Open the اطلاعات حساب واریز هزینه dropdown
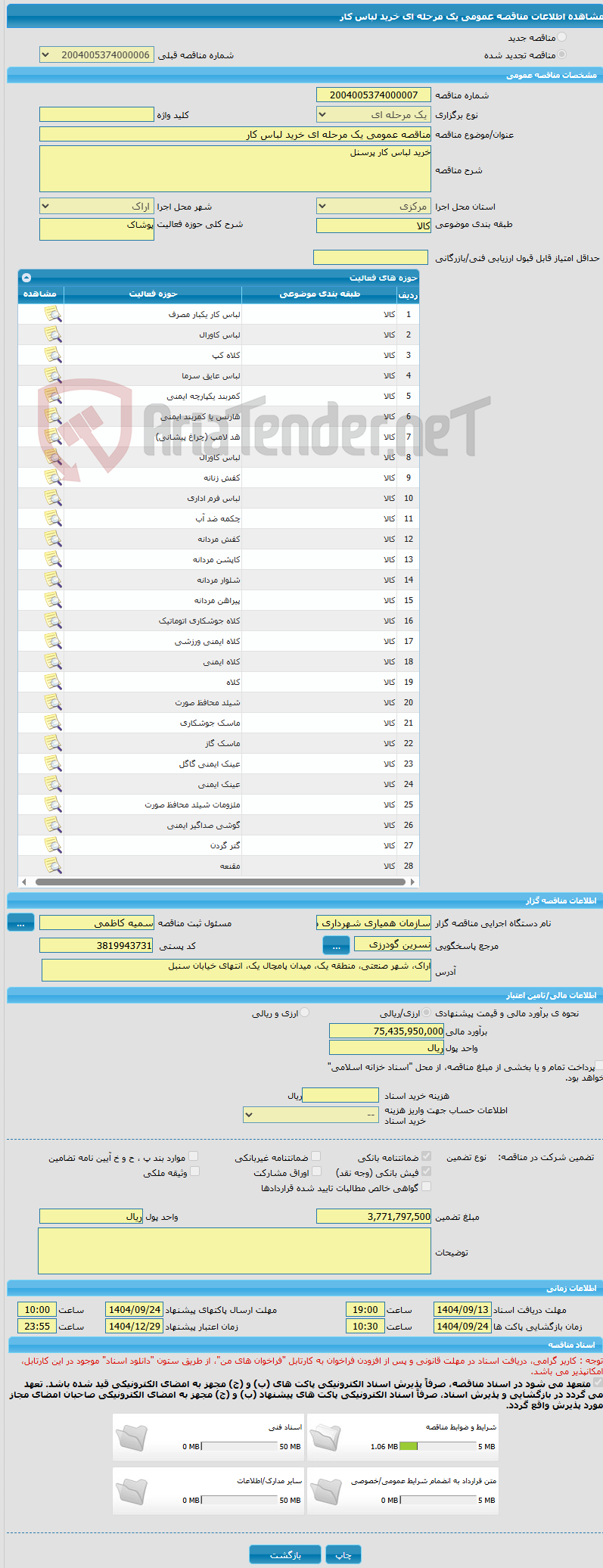The width and height of the screenshot is (603, 1568). click(310, 1115)
